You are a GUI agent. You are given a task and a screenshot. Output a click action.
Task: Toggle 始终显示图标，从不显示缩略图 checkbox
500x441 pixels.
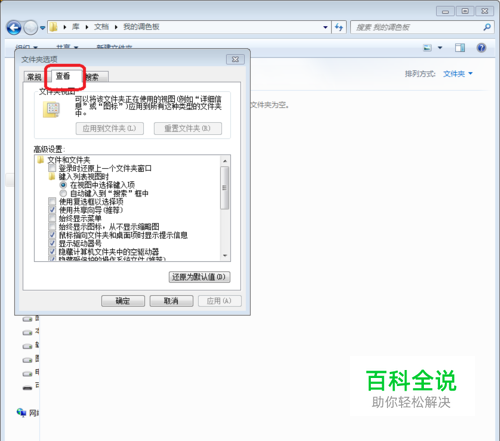(52, 227)
